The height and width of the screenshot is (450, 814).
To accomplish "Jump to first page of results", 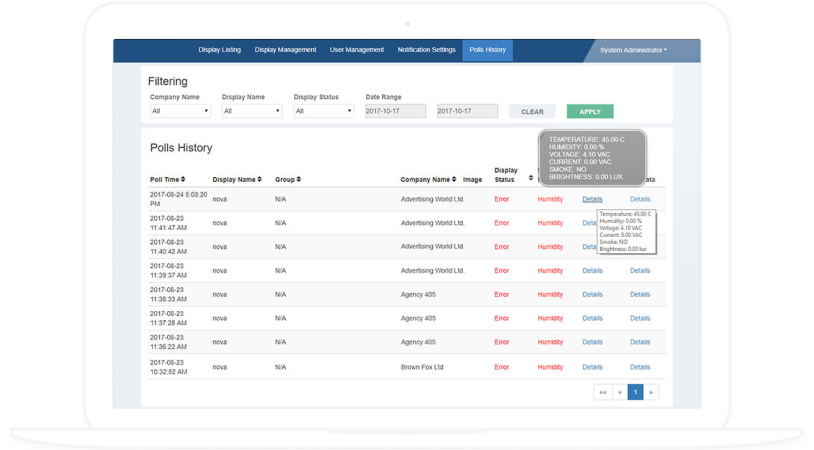I will tap(602, 392).
